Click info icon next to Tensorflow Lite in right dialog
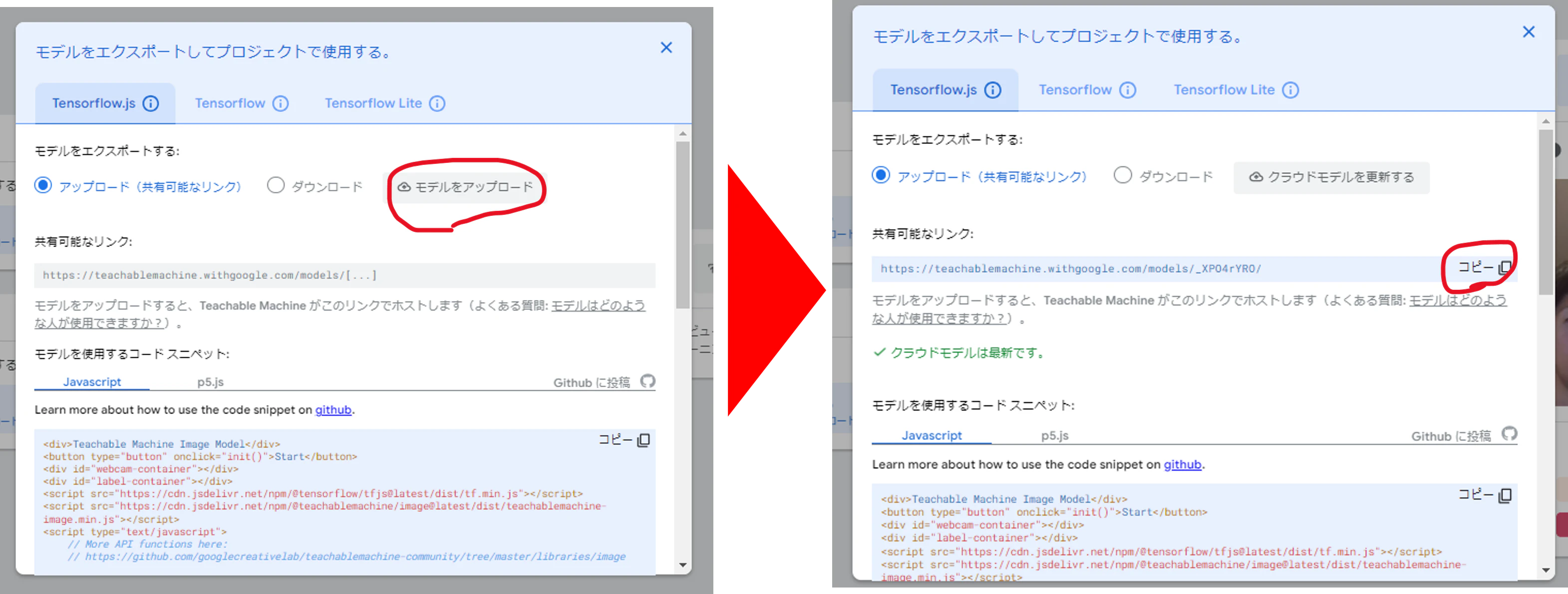The width and height of the screenshot is (1568, 594). [x=1290, y=90]
